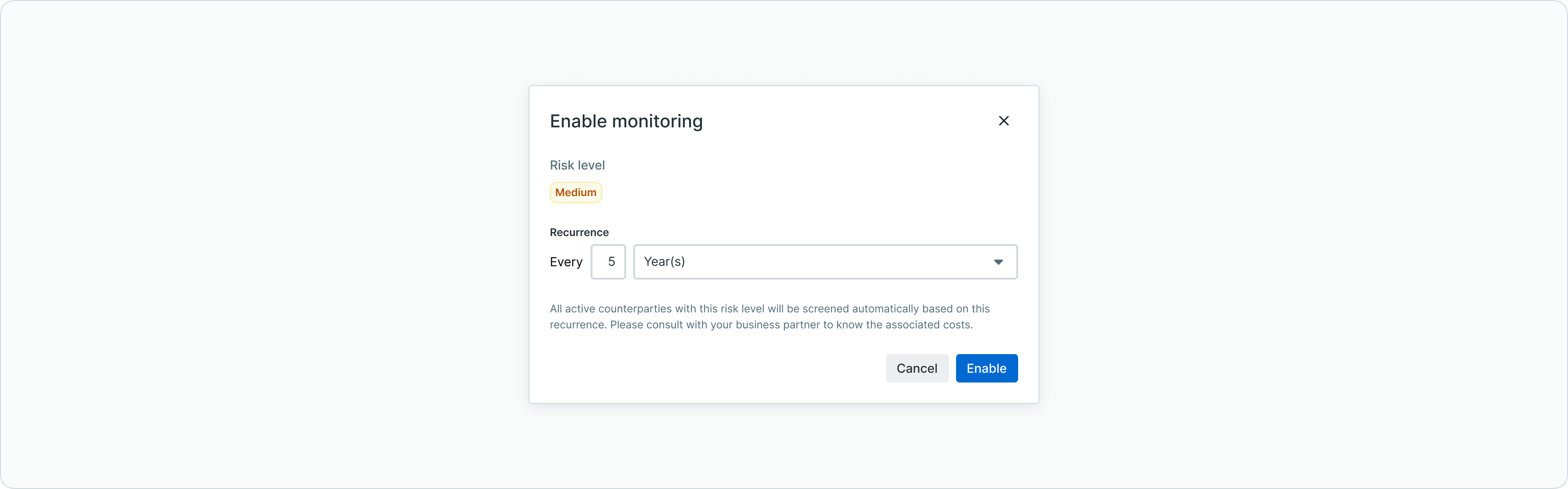Confirm with the blue Enable button
Screen dimensions: 1568x489
tap(986, 368)
